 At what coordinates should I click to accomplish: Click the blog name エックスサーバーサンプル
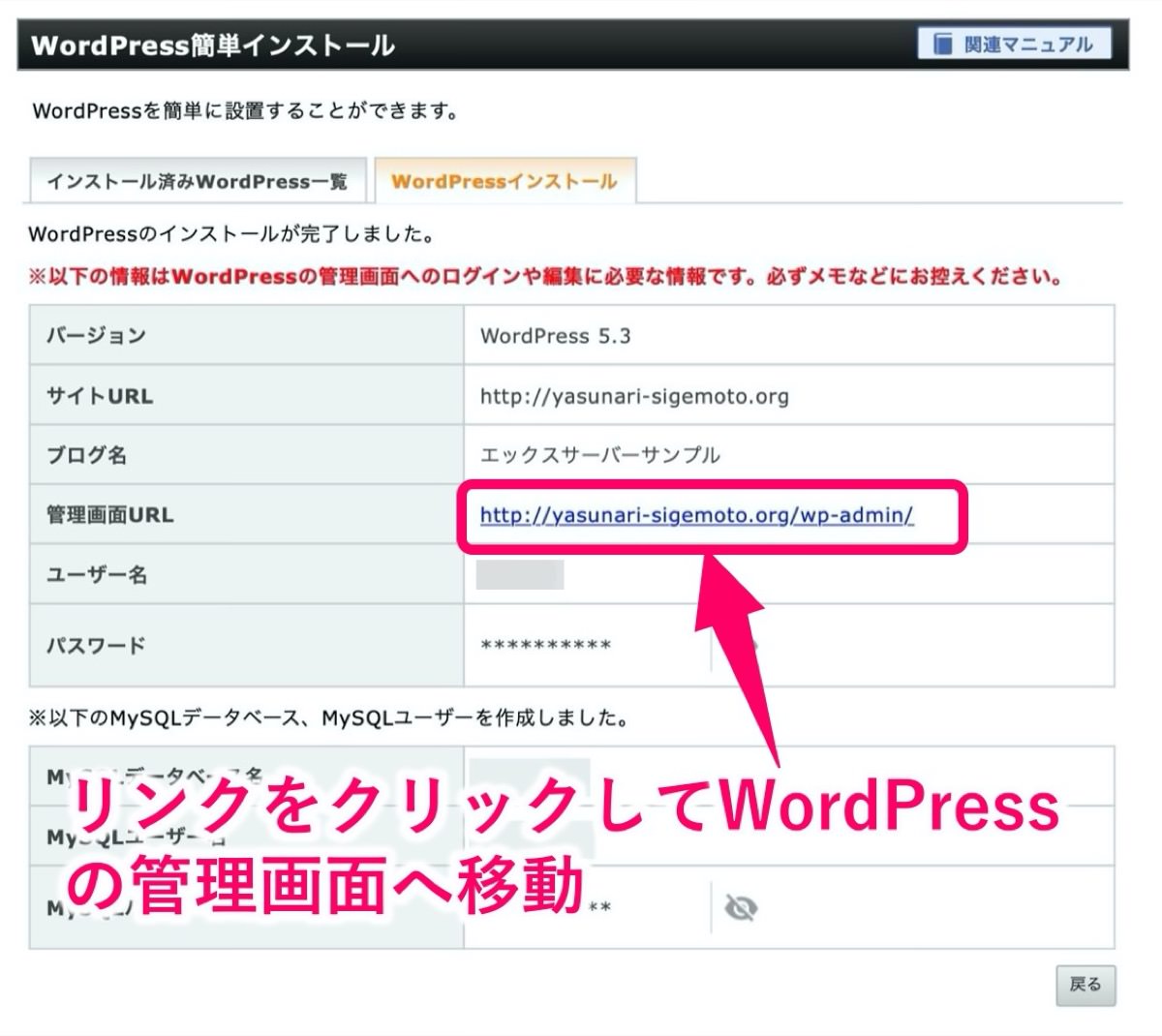(x=600, y=455)
